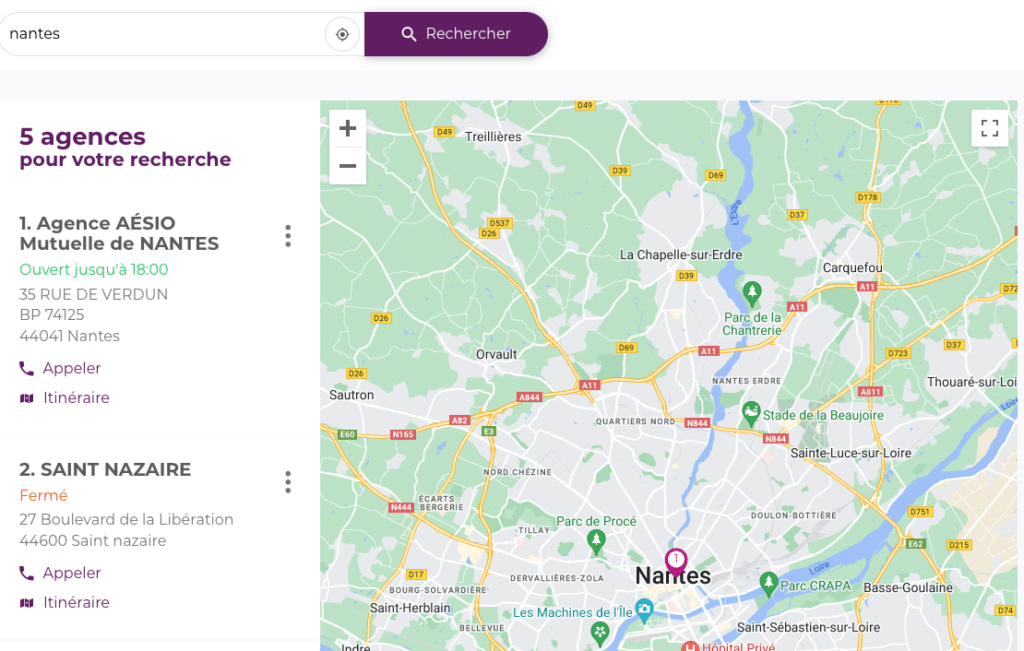Click green flower park marker below Machines de l'île
The image size is (1024, 651).
pos(600,632)
